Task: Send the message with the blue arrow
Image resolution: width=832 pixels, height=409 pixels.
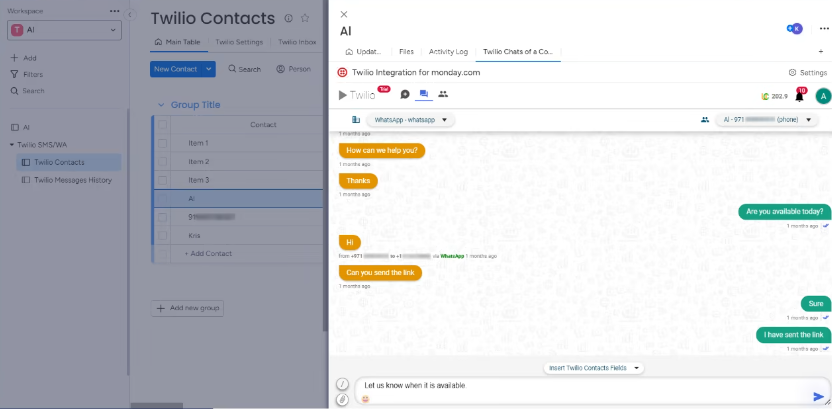Action: [x=819, y=397]
